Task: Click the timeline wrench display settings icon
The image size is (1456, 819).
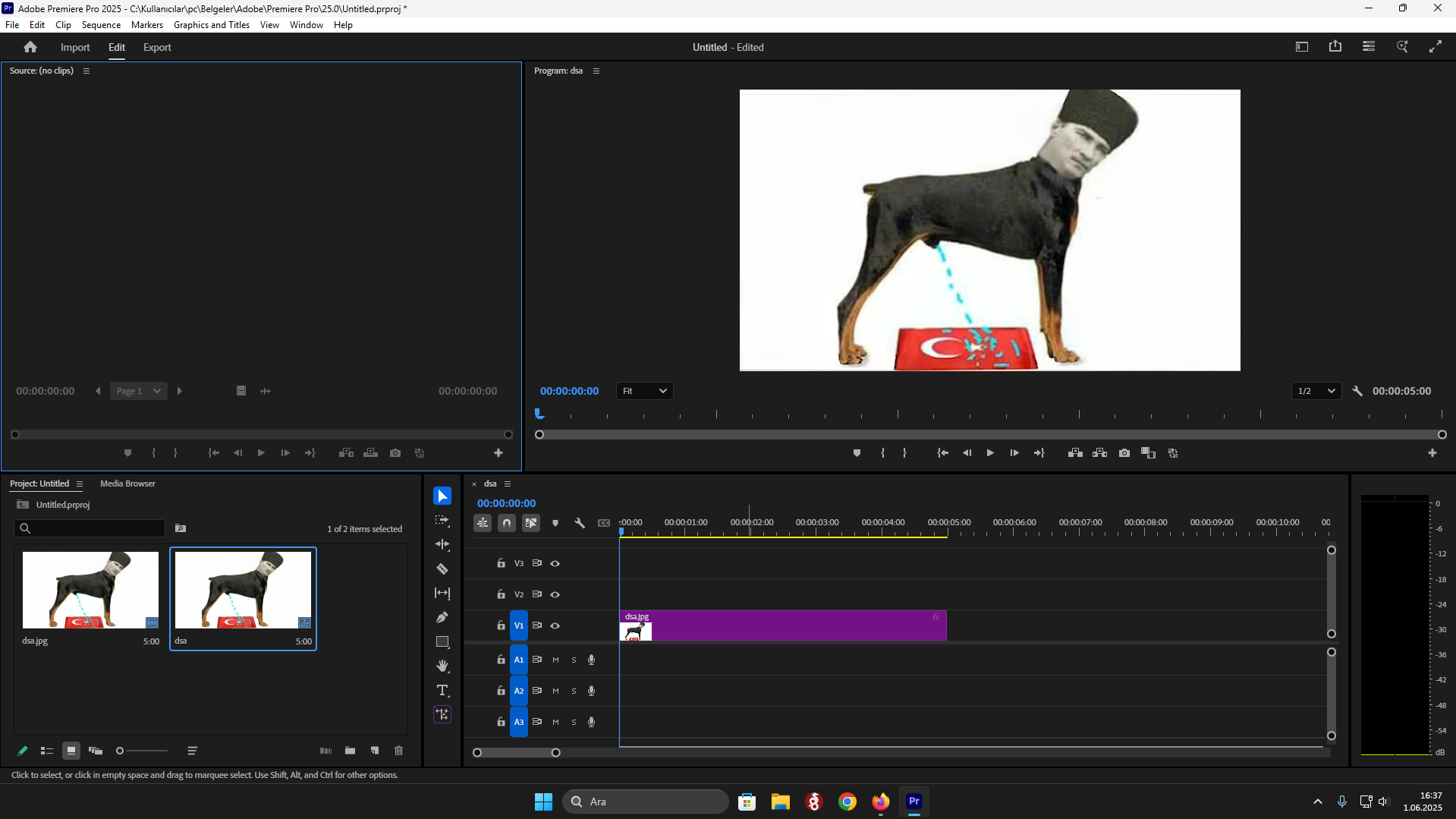Action: pos(580,523)
